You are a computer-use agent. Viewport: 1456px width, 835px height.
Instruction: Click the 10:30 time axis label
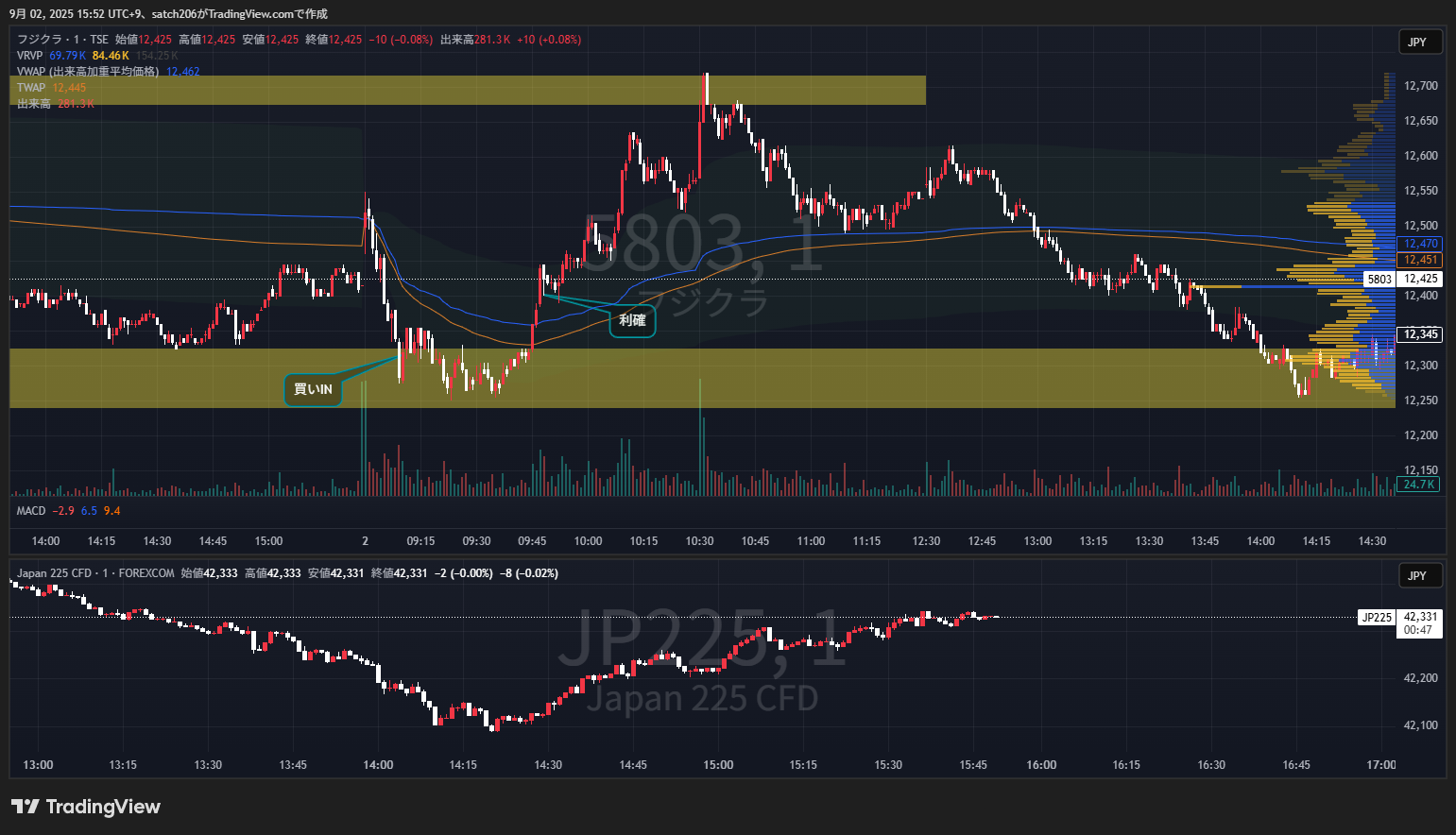pos(699,541)
